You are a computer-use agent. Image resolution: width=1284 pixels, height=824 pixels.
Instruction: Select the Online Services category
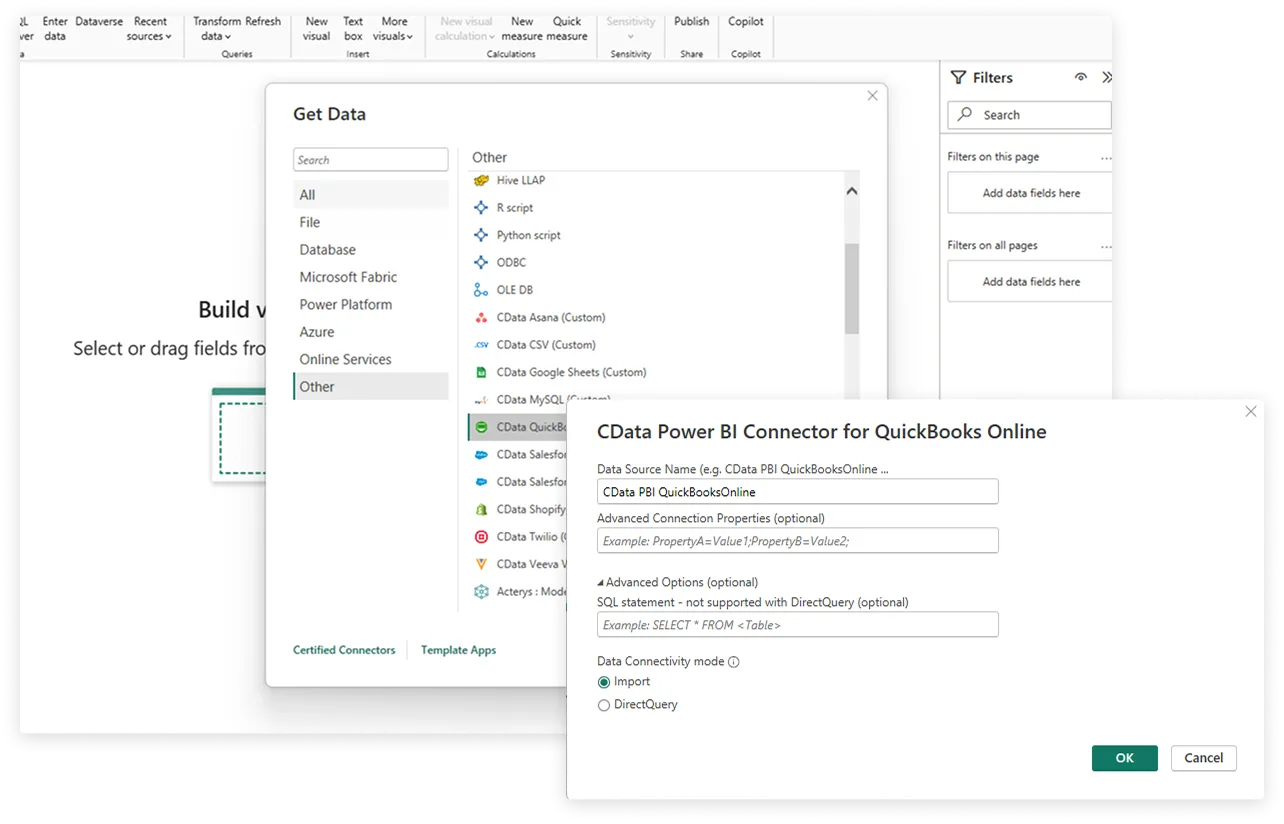coord(345,359)
